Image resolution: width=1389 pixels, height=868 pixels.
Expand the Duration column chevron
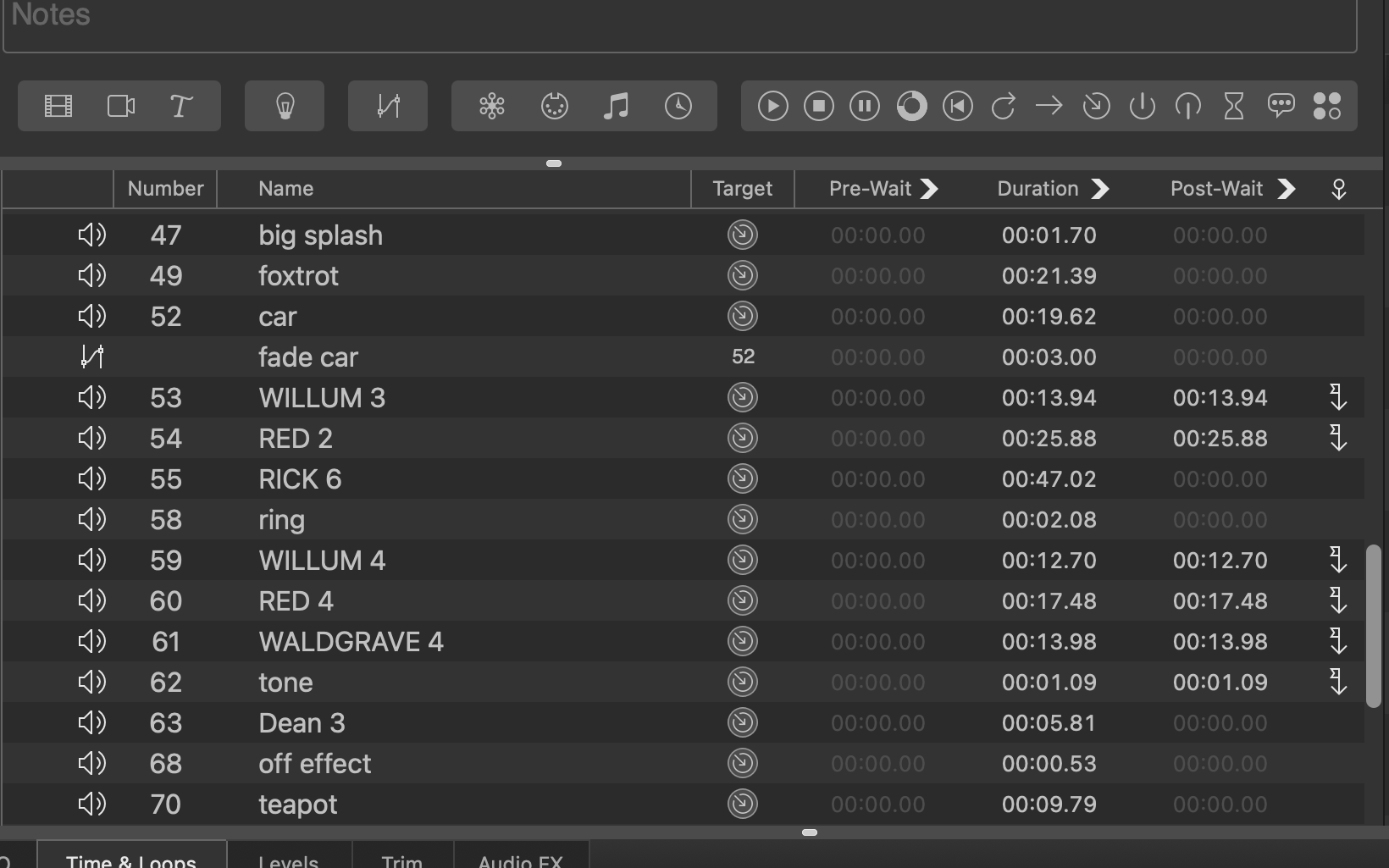coord(1100,189)
